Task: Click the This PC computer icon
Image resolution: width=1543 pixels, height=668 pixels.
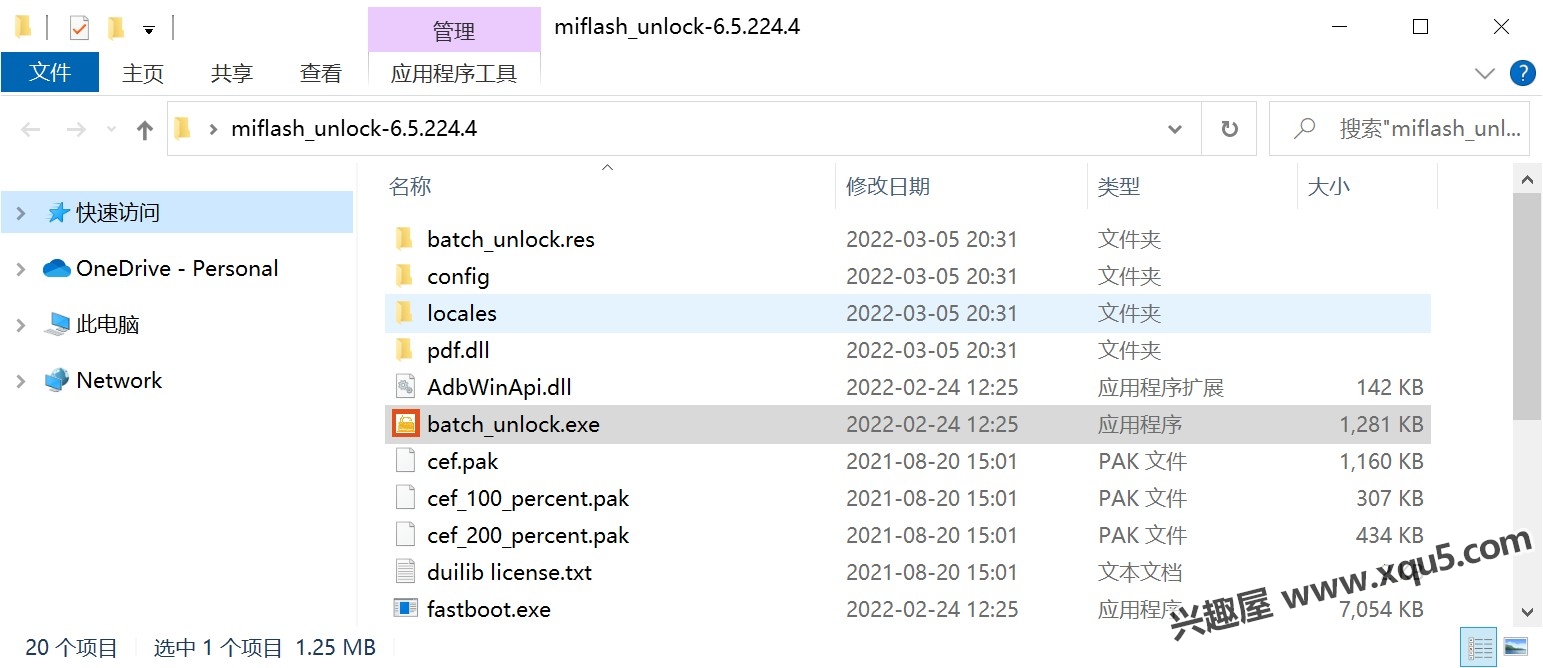Action: [57, 324]
